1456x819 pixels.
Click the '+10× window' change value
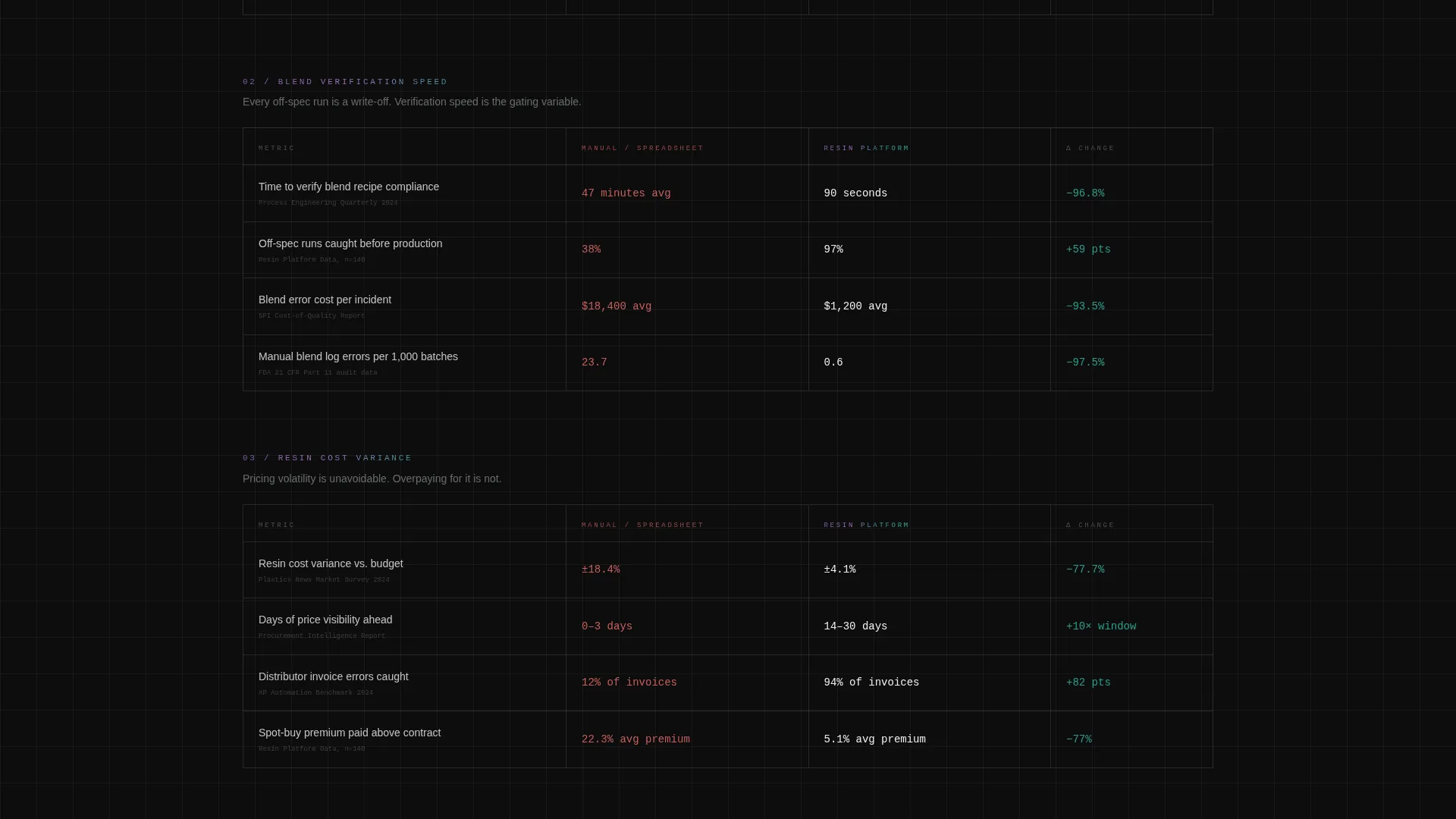pyautogui.click(x=1101, y=626)
